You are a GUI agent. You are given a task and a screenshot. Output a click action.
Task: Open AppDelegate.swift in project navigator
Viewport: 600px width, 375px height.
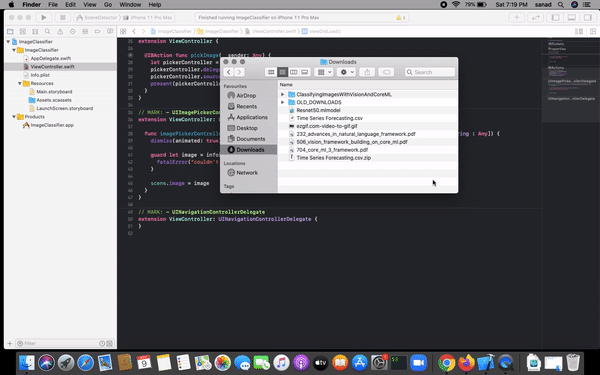pyautogui.click(x=51, y=58)
